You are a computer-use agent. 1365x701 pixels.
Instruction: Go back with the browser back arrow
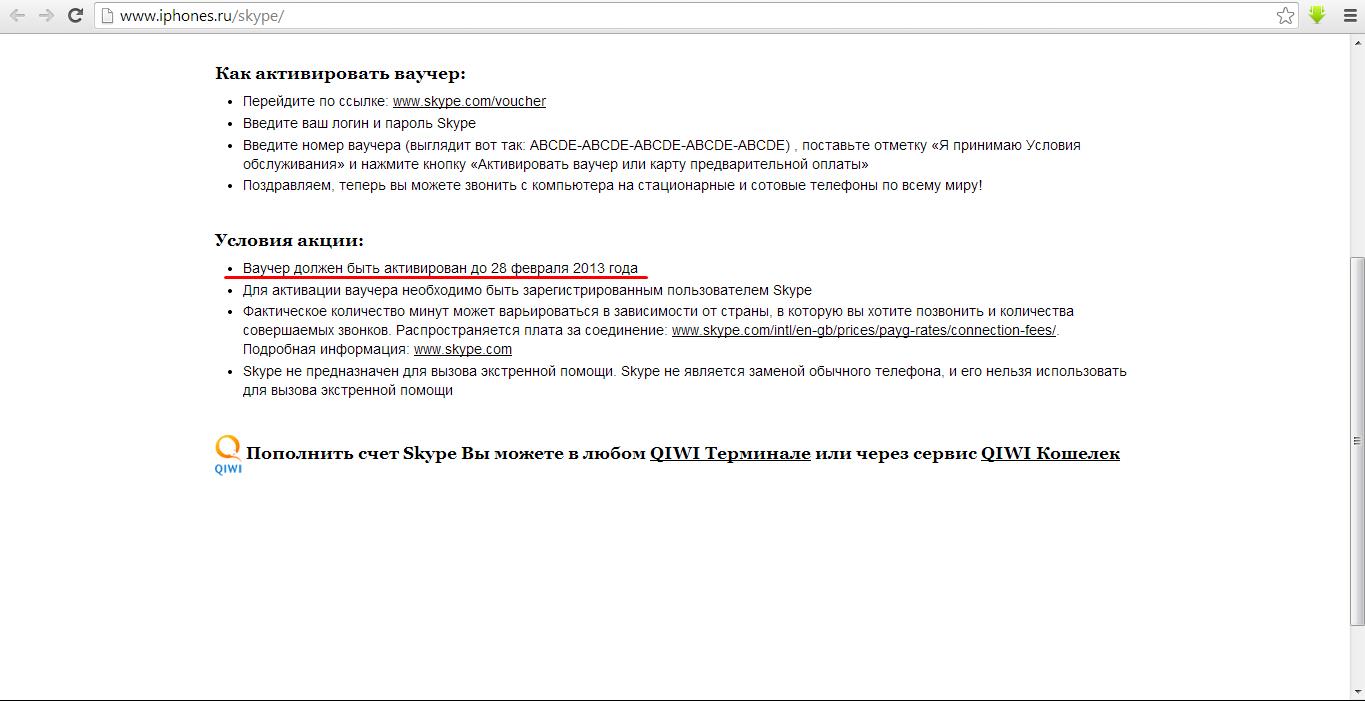[x=17, y=16]
